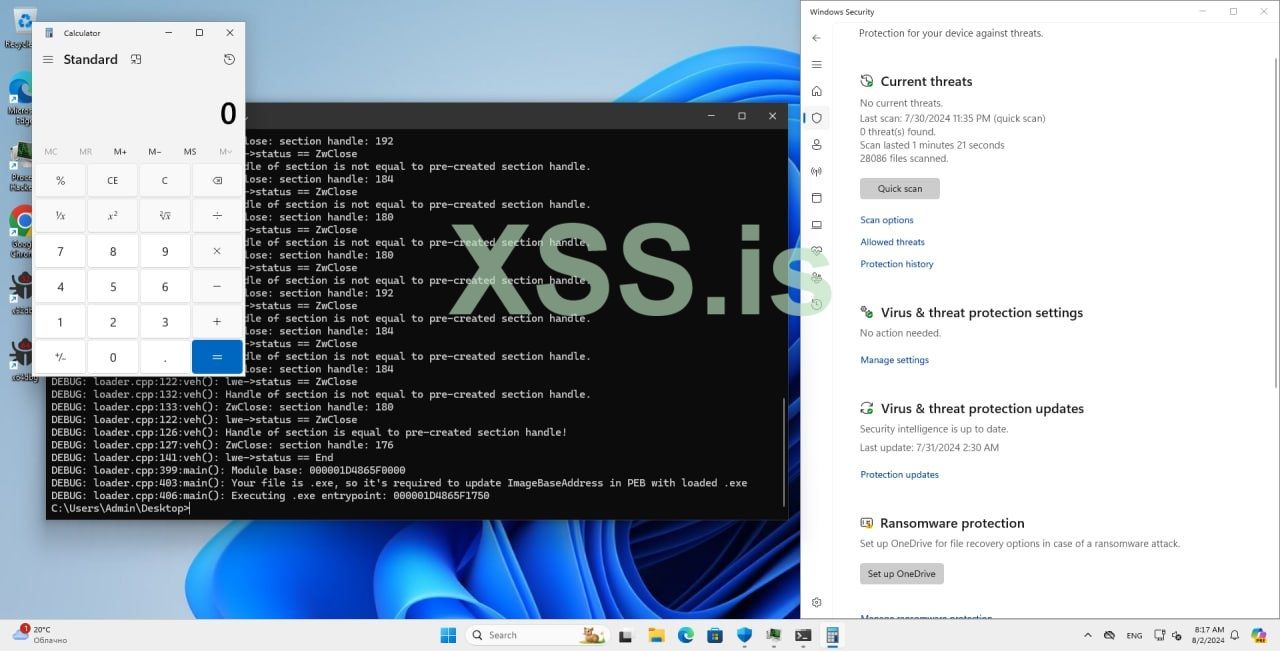Open Manage settings link
The image size is (1280, 651).
[x=894, y=360]
